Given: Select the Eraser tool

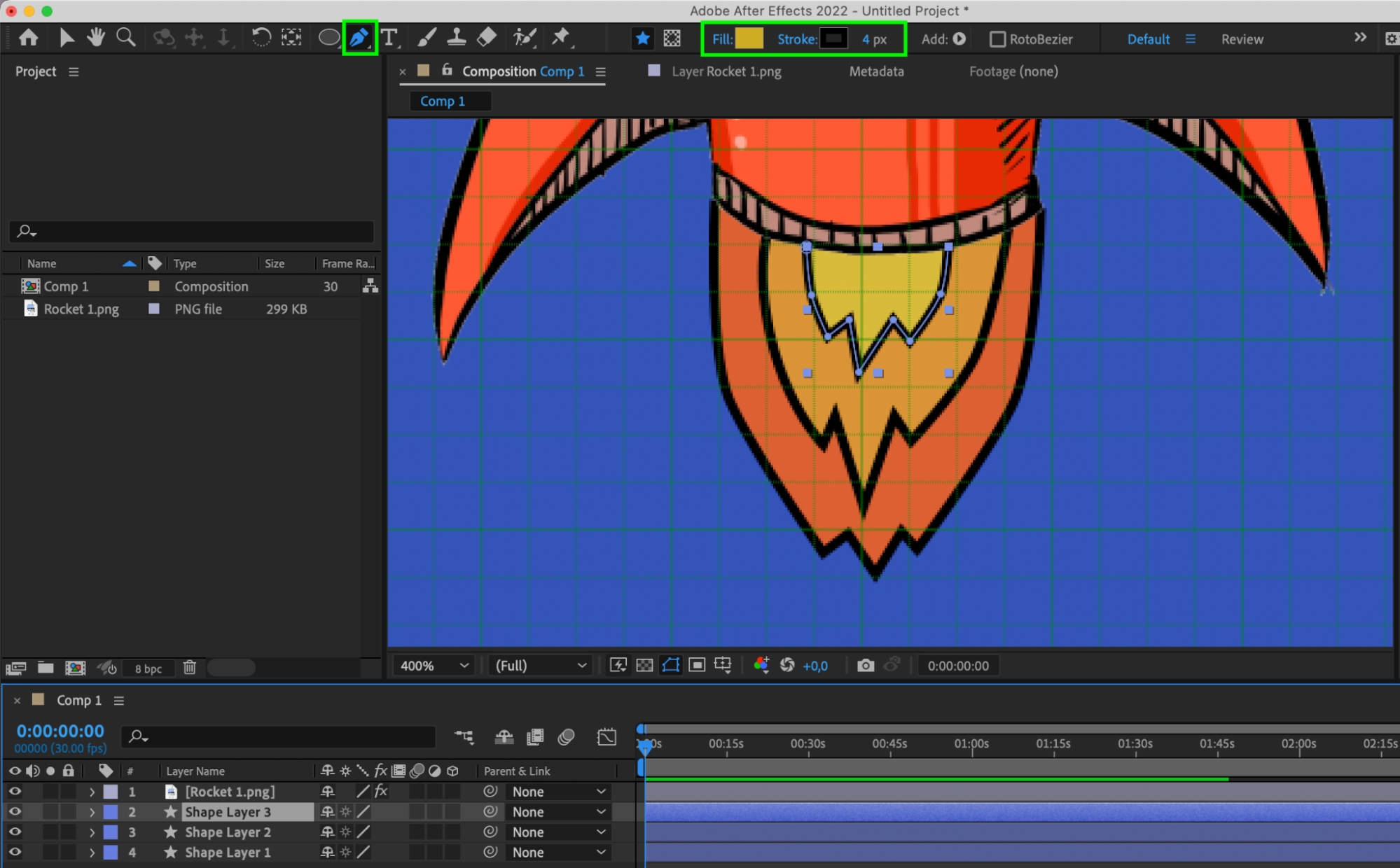Looking at the screenshot, I should tap(487, 38).
